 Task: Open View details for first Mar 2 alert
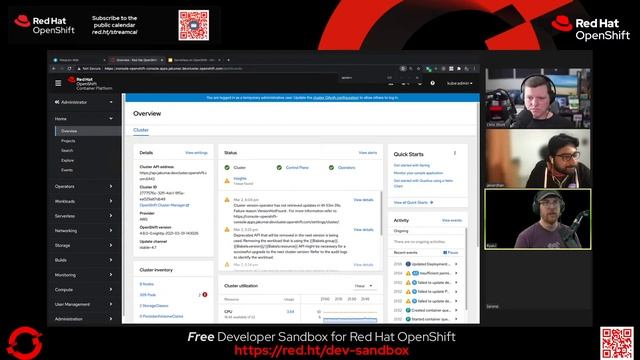pos(363,200)
